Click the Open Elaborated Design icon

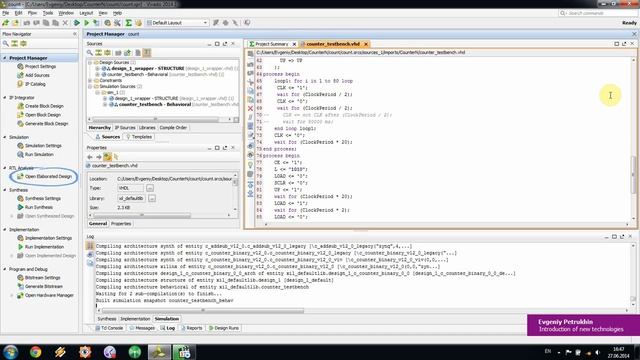[20, 177]
